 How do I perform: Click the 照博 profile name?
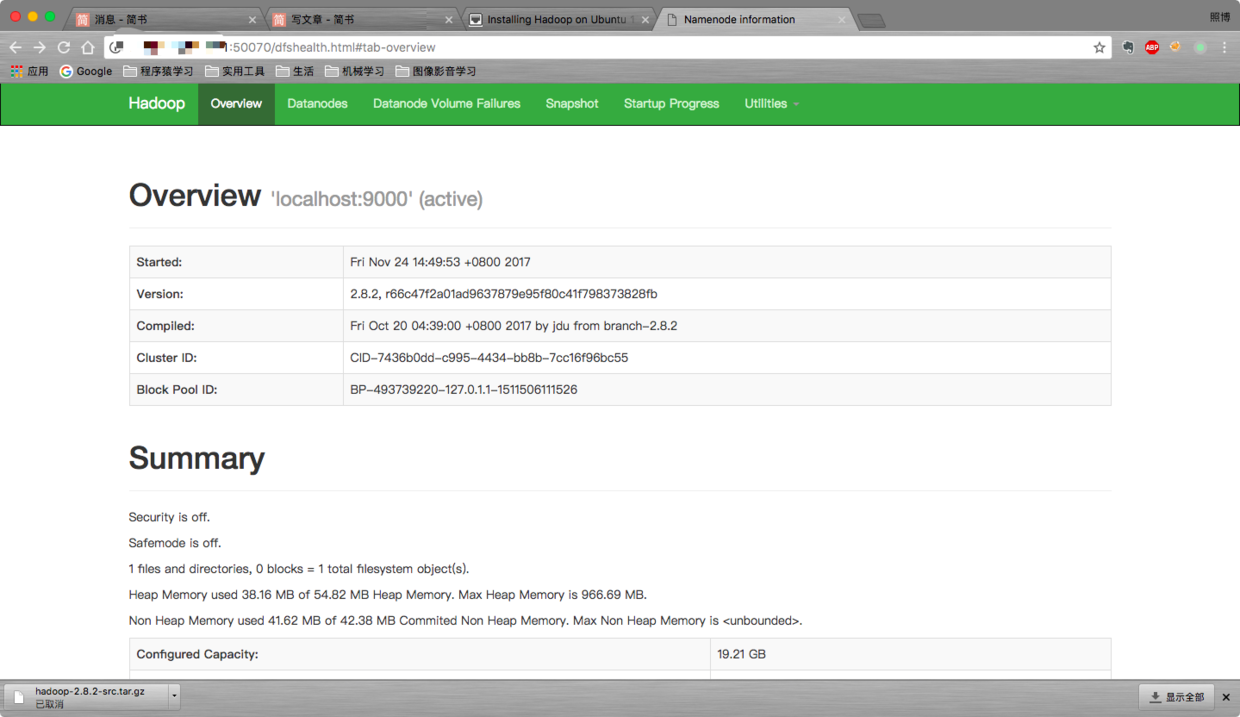(x=1219, y=17)
